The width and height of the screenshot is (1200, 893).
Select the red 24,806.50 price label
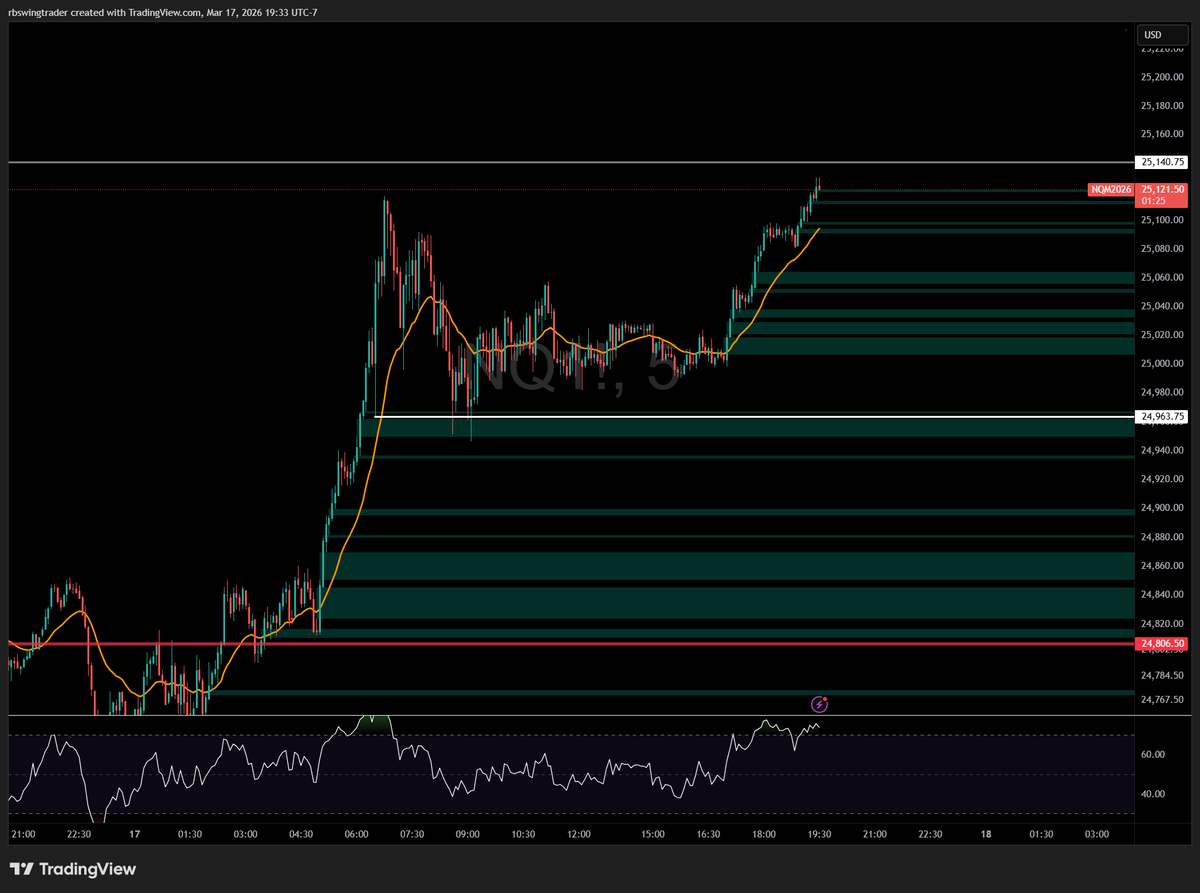click(1162, 644)
